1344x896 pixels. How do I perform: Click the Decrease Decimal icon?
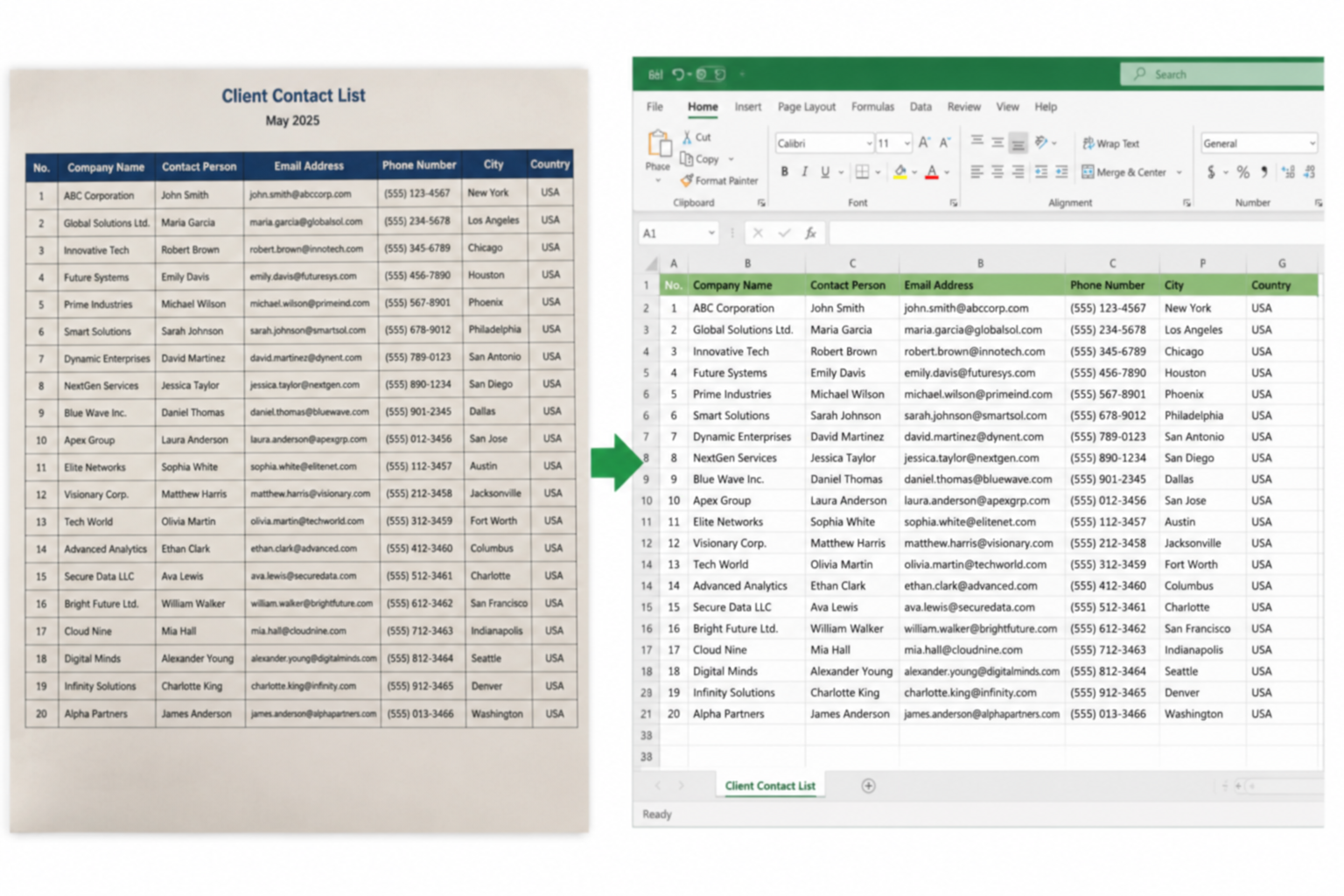(x=1310, y=172)
